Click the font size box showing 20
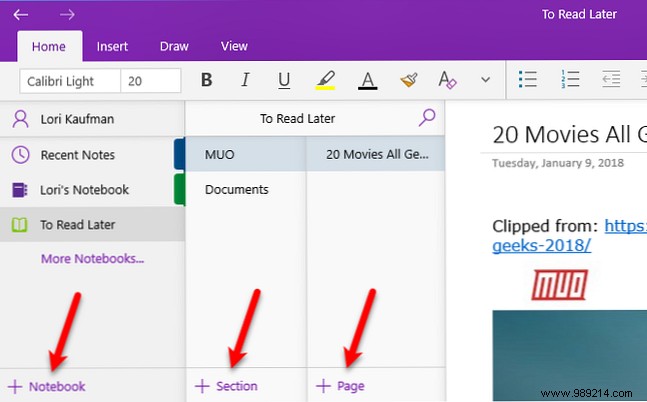This screenshot has width=647, height=402. click(151, 81)
